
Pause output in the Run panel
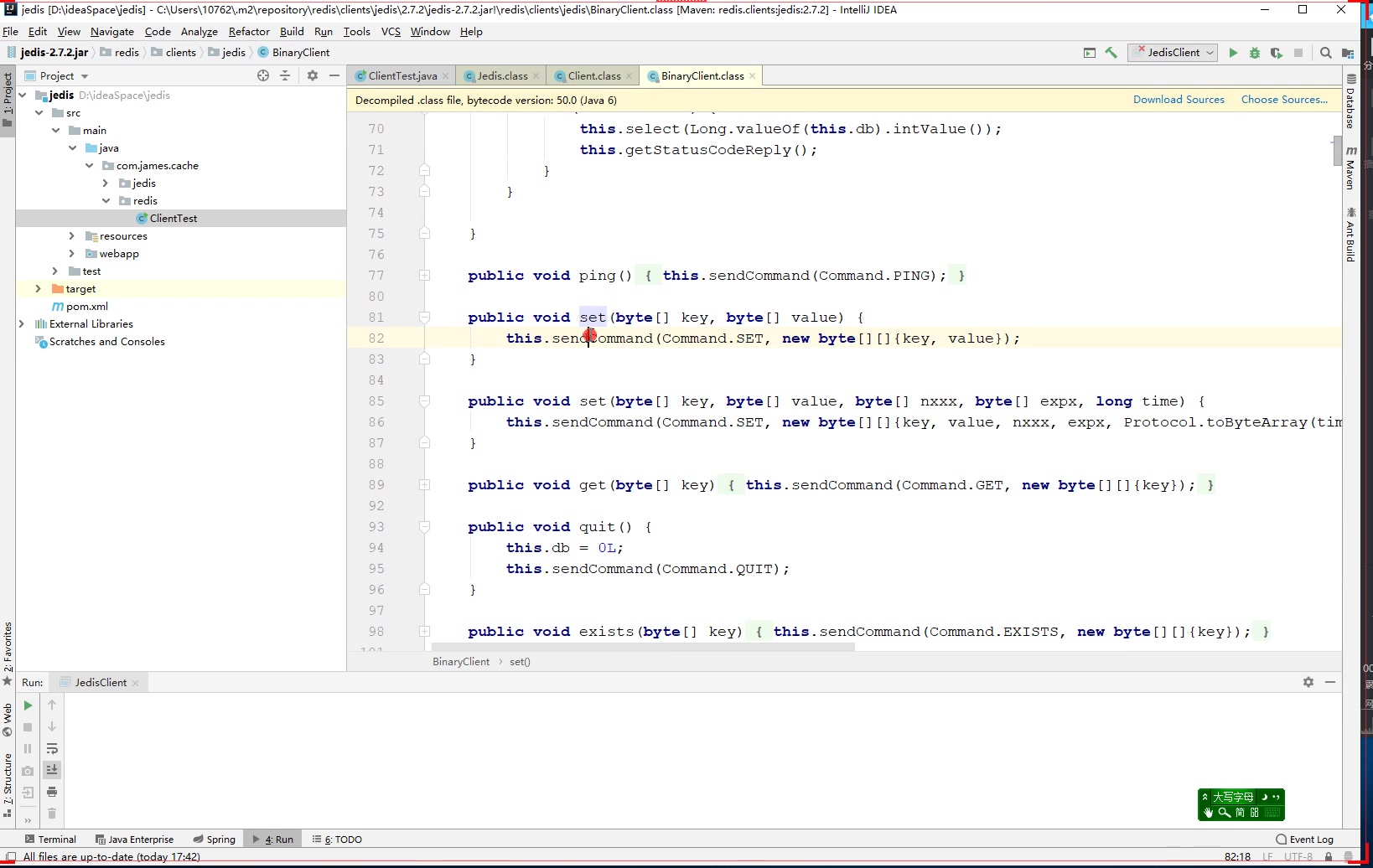click(x=28, y=749)
